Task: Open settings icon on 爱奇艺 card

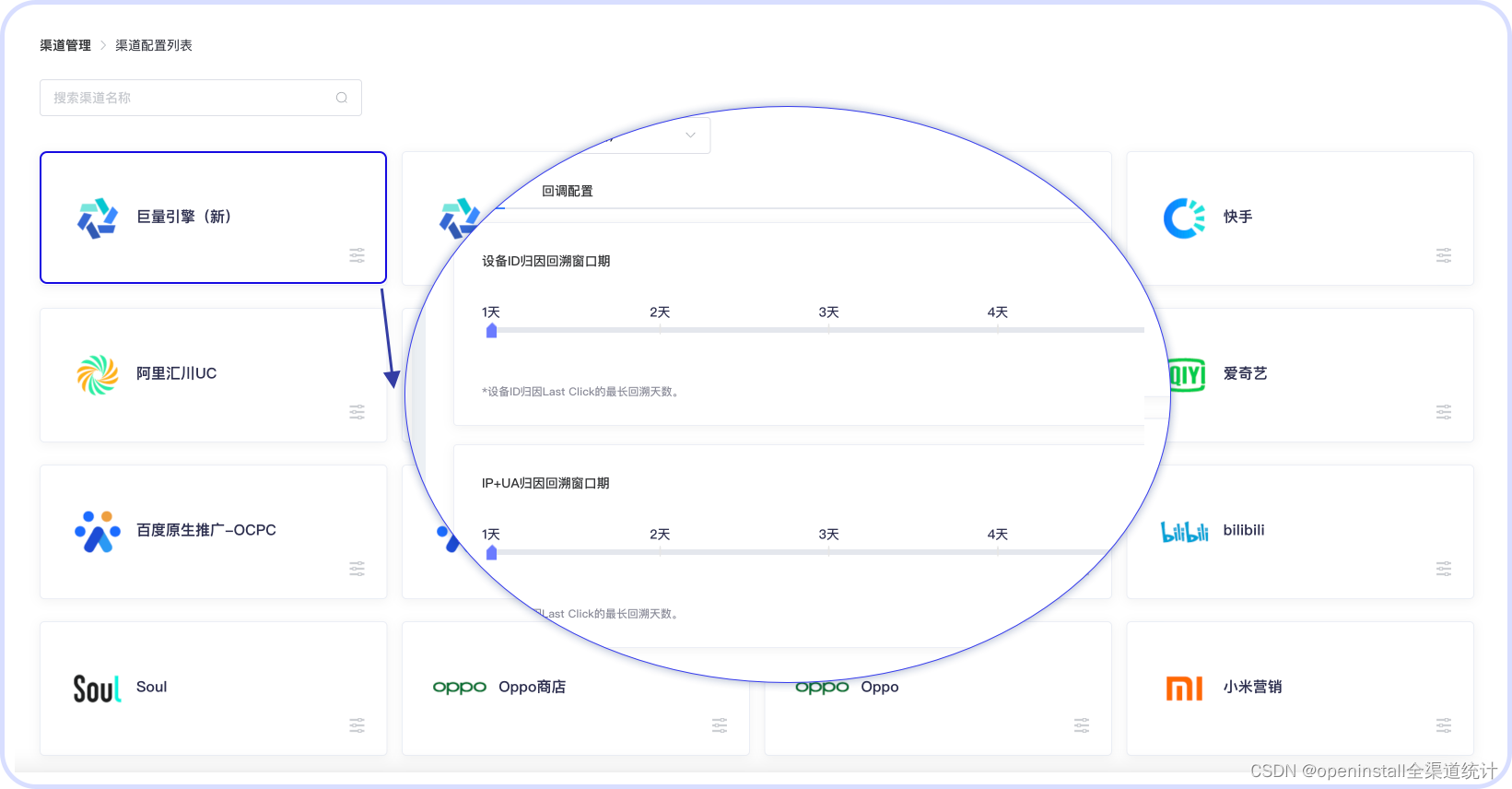Action: click(1444, 412)
